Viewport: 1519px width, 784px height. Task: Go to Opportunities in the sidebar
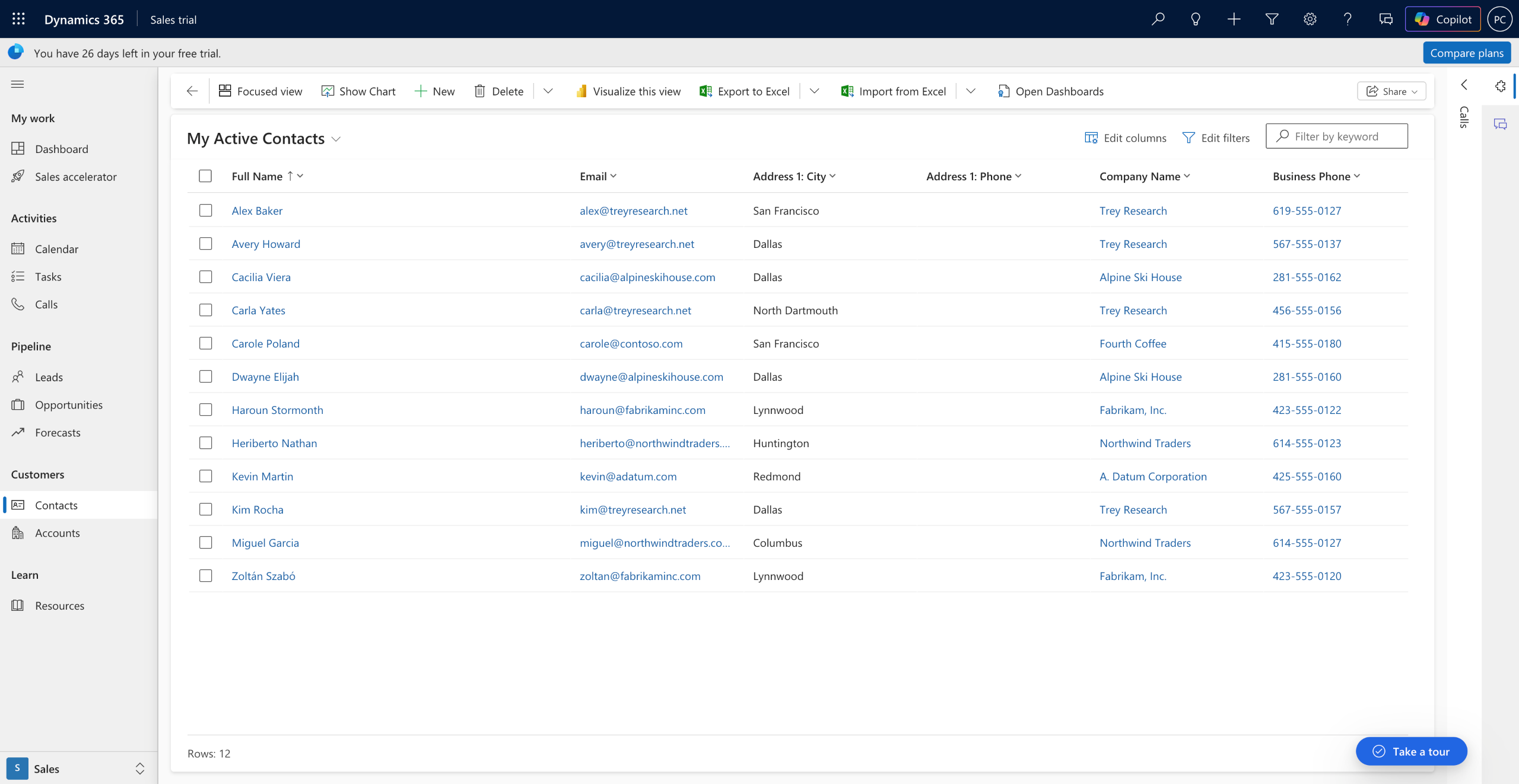(69, 405)
